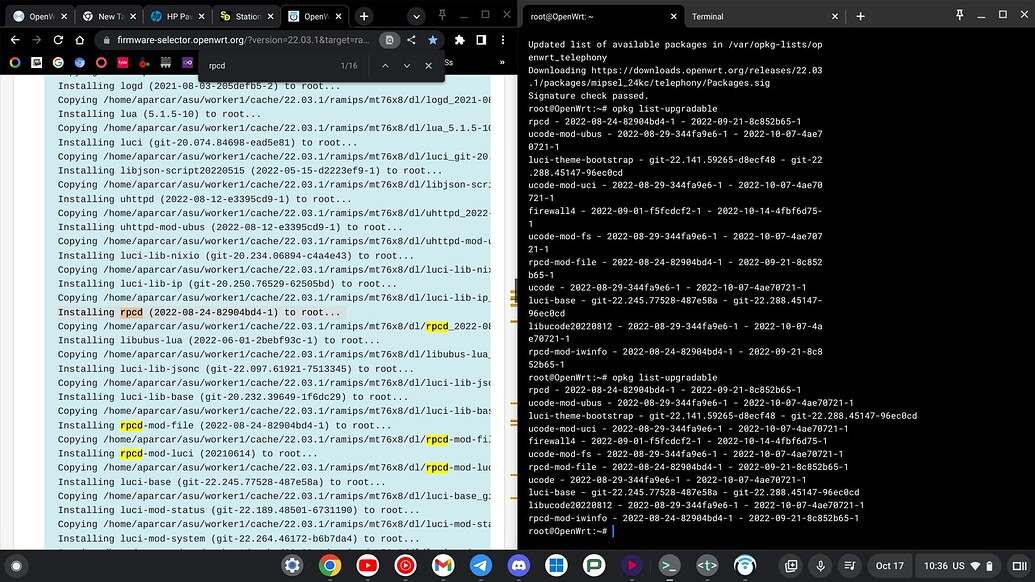Bookmark the page via the star icon
Image resolution: width=1035 pixels, height=582 pixels.
(x=433, y=41)
